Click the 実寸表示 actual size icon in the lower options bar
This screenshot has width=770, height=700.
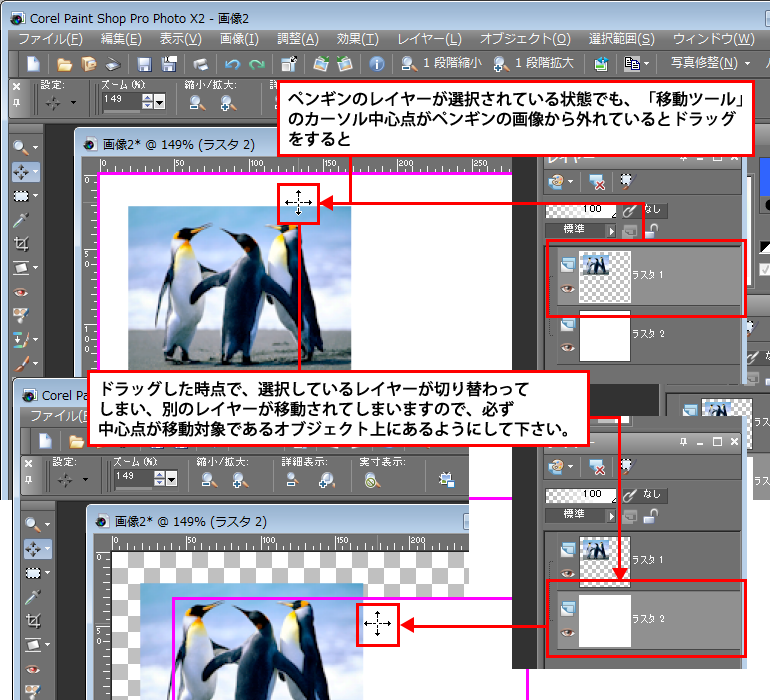click(x=372, y=480)
